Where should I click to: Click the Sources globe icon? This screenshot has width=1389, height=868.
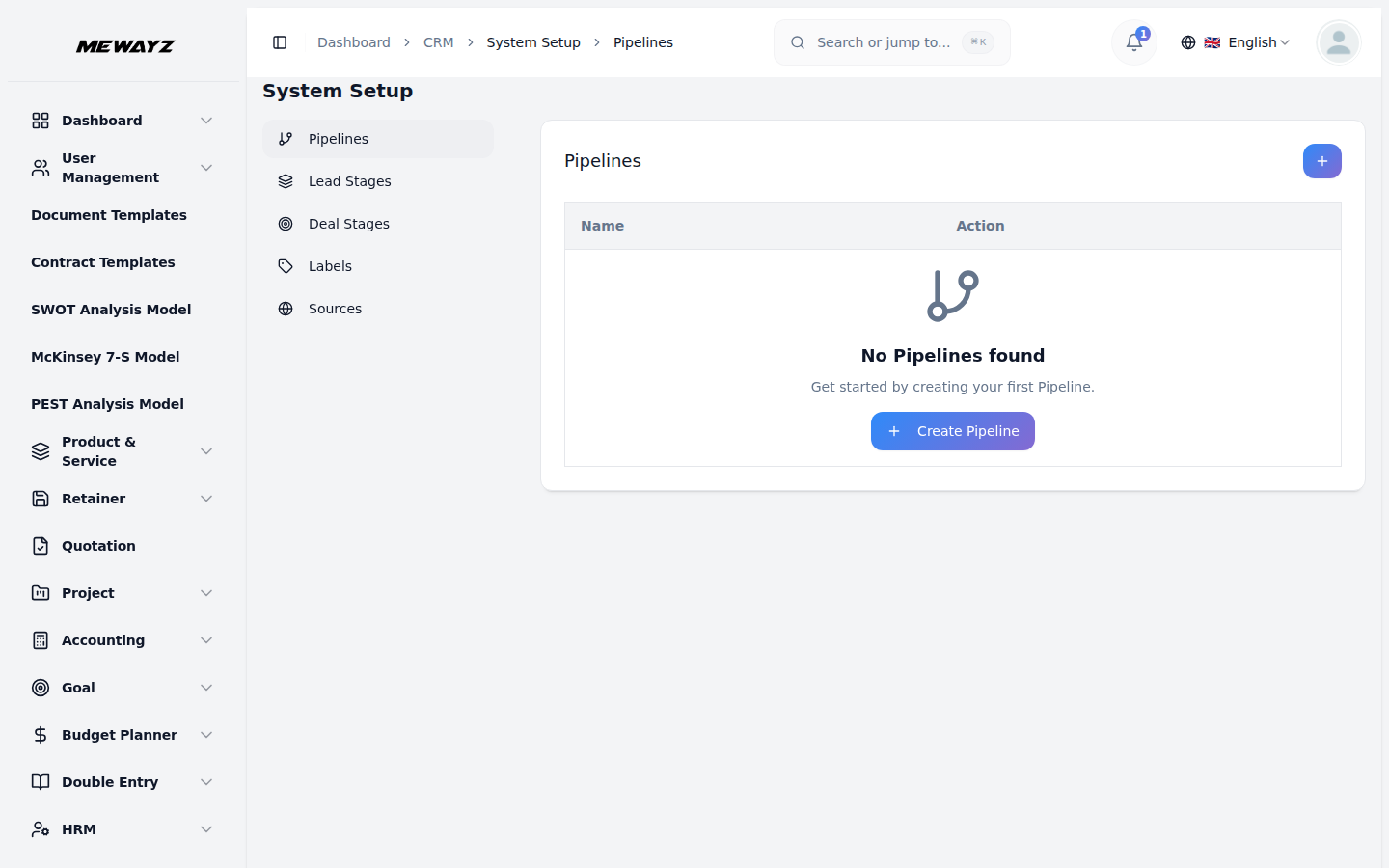click(x=285, y=308)
